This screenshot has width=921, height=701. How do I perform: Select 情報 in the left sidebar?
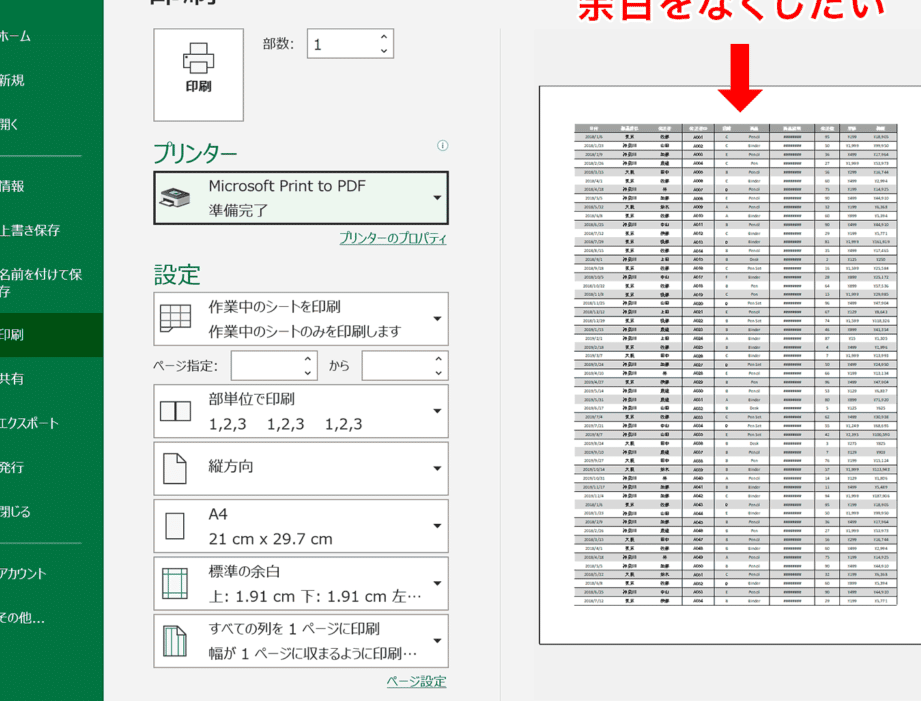(13, 186)
